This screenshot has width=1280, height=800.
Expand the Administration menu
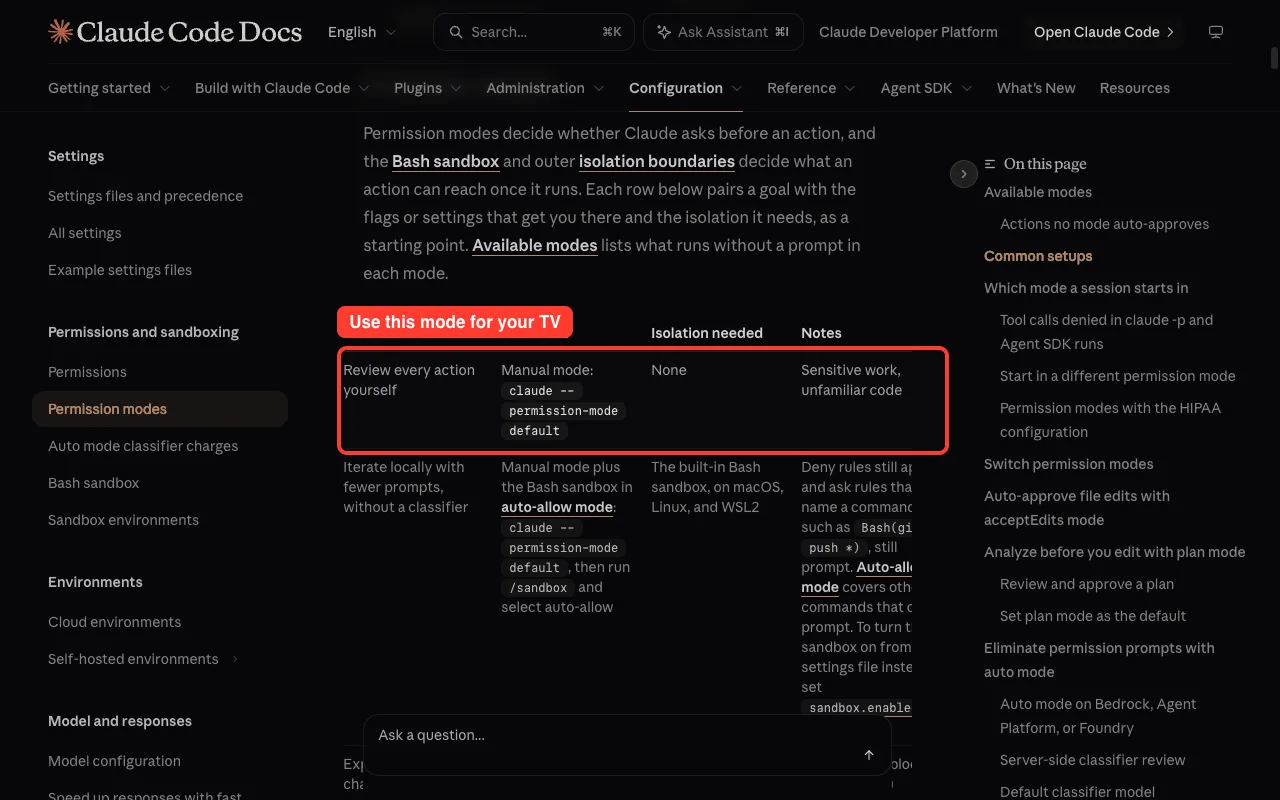[545, 88]
